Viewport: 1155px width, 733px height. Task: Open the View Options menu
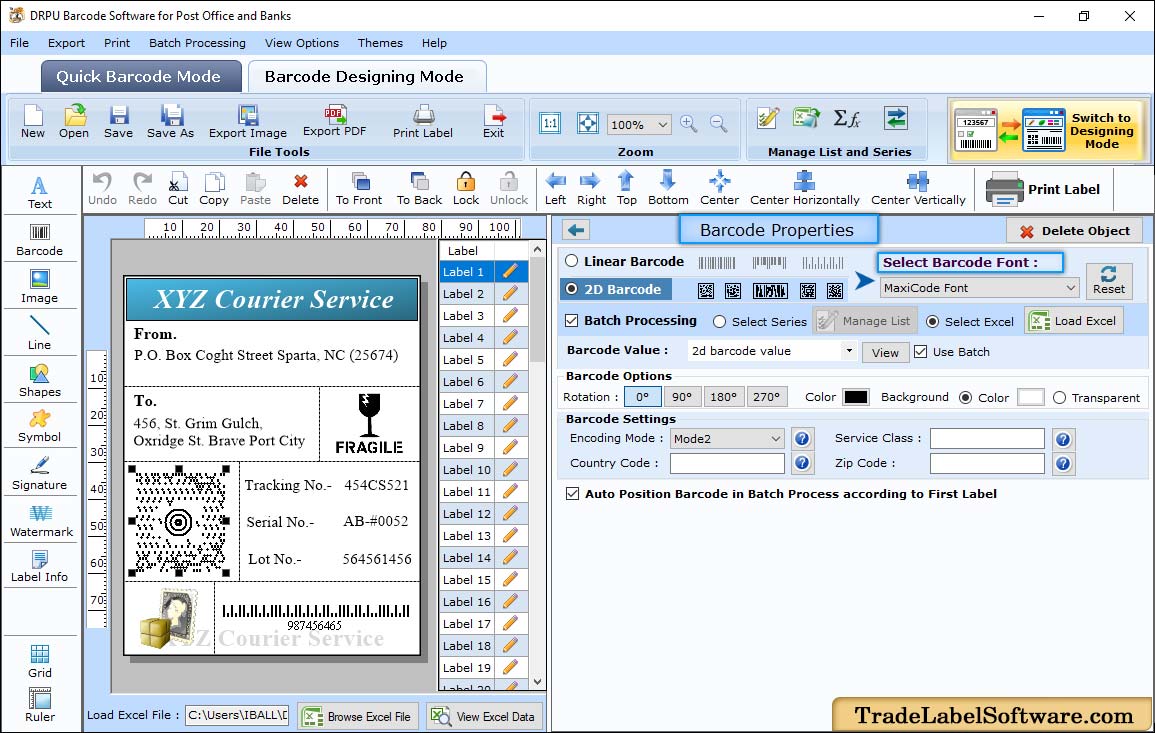click(302, 43)
